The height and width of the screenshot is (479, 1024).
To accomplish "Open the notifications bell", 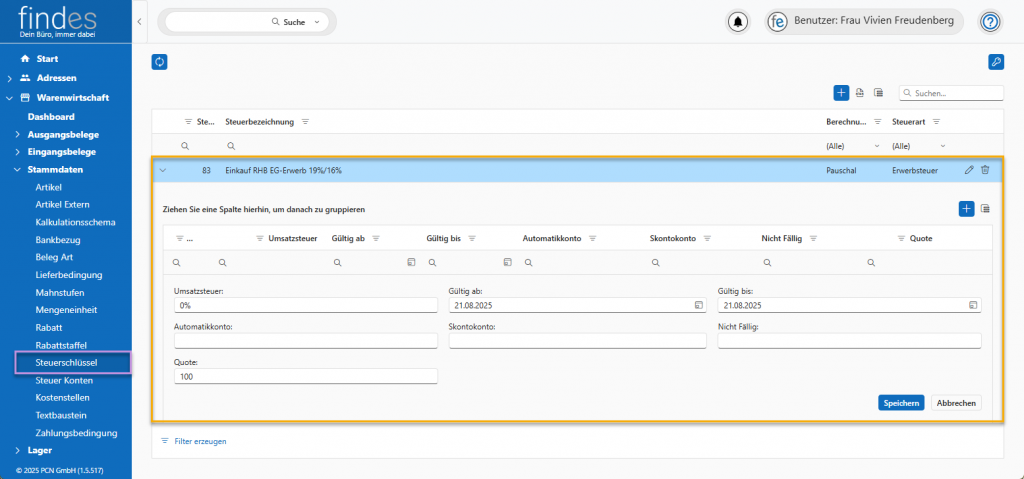I will pos(738,21).
